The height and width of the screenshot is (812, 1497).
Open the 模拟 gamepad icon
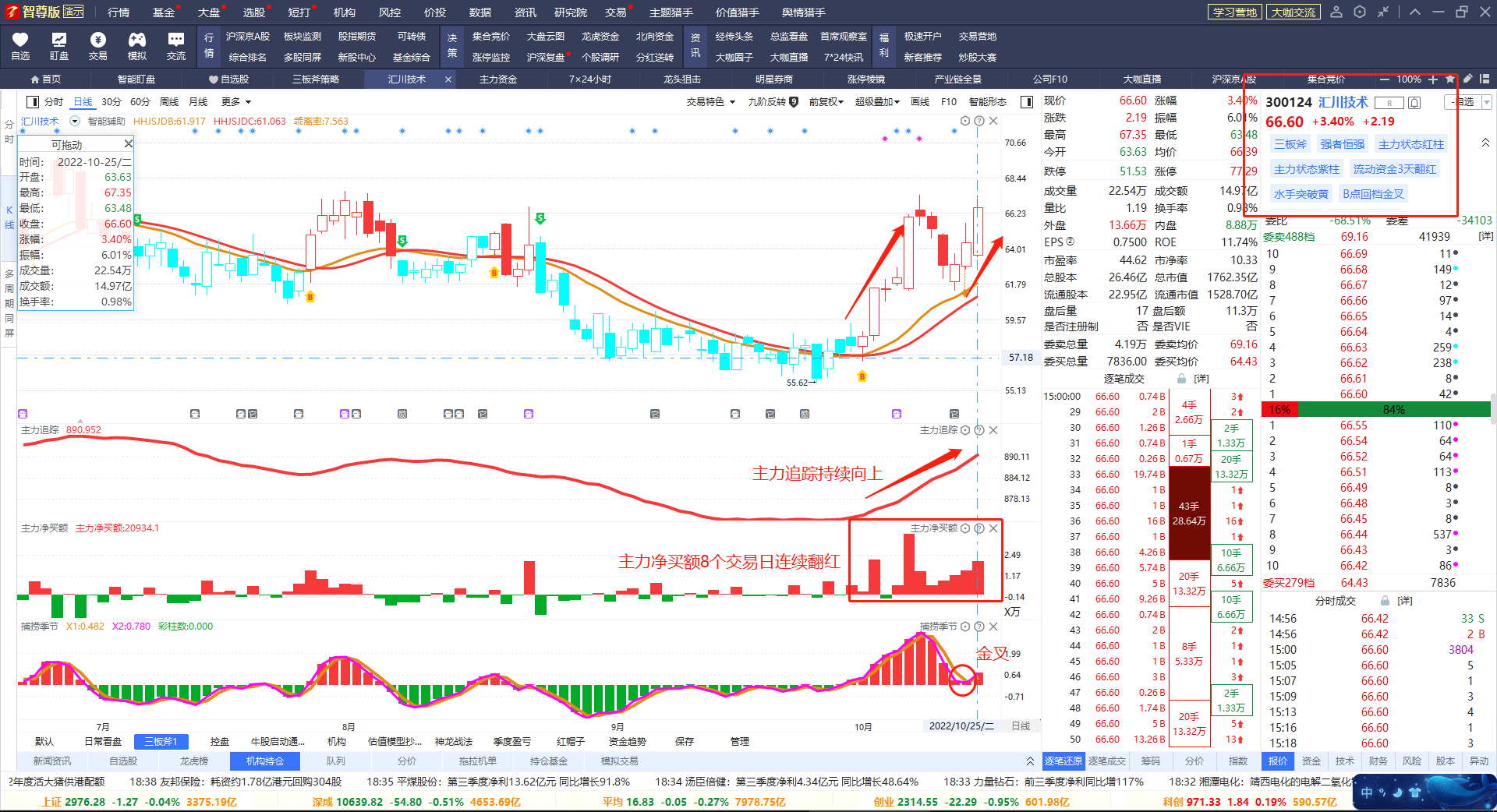(x=137, y=46)
